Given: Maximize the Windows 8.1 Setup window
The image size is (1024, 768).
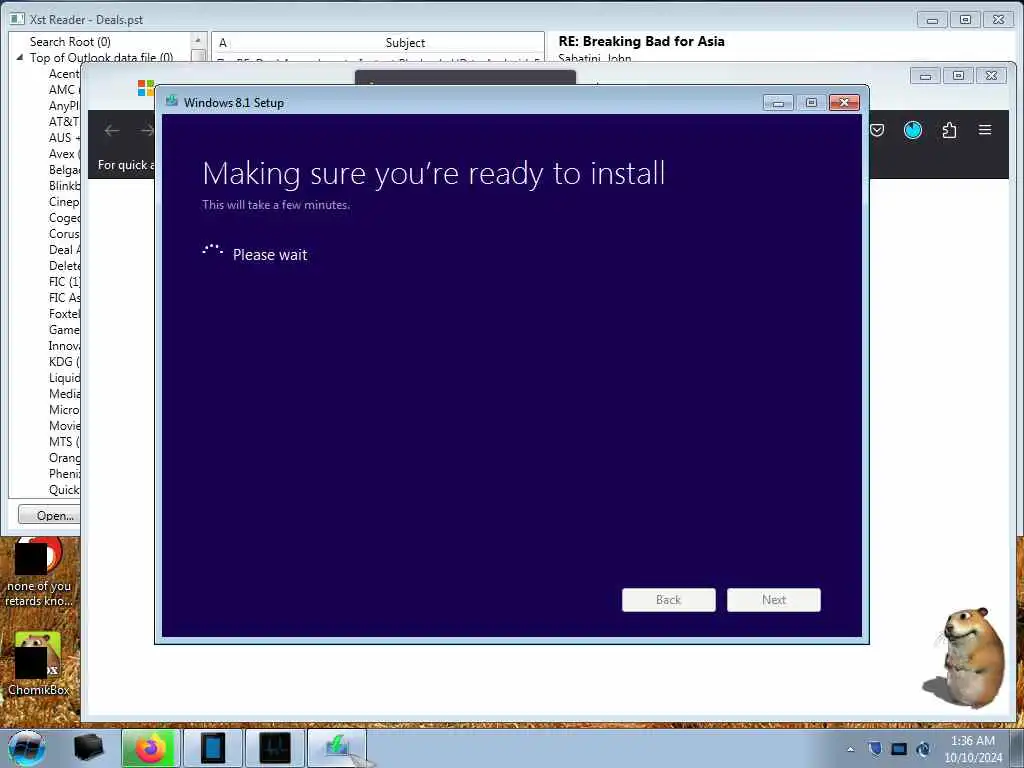Looking at the screenshot, I should tap(811, 103).
